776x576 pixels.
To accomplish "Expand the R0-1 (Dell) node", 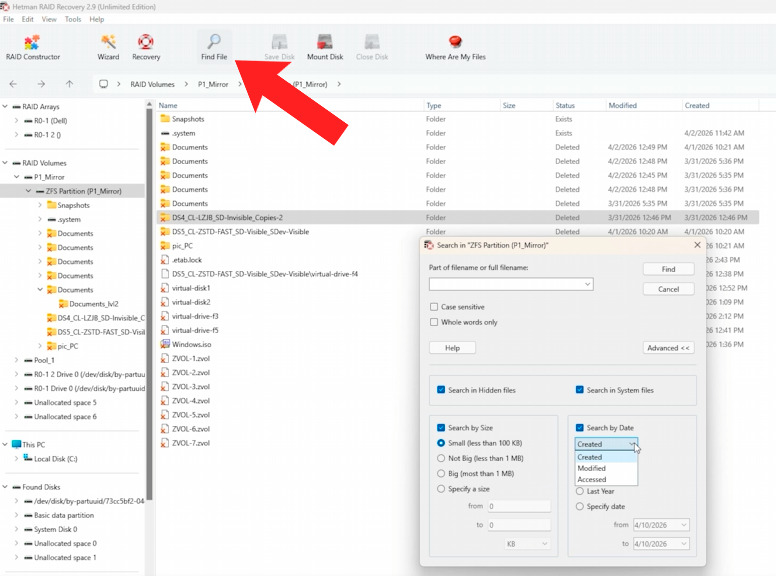I will [x=16, y=120].
